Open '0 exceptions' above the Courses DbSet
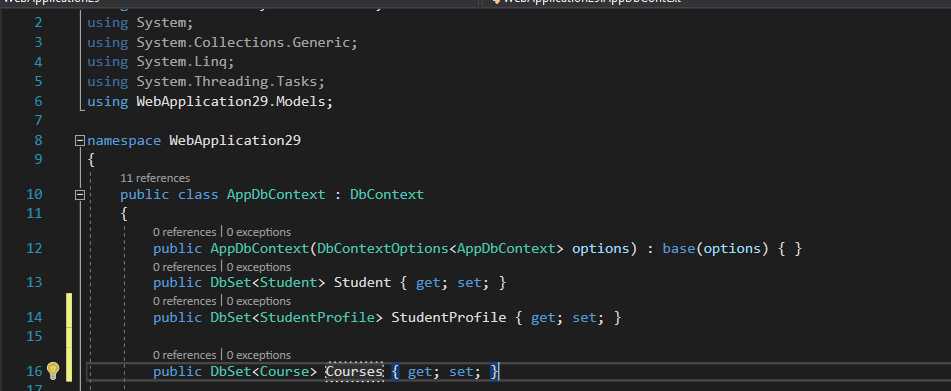The height and width of the screenshot is (391, 951). [x=259, y=355]
